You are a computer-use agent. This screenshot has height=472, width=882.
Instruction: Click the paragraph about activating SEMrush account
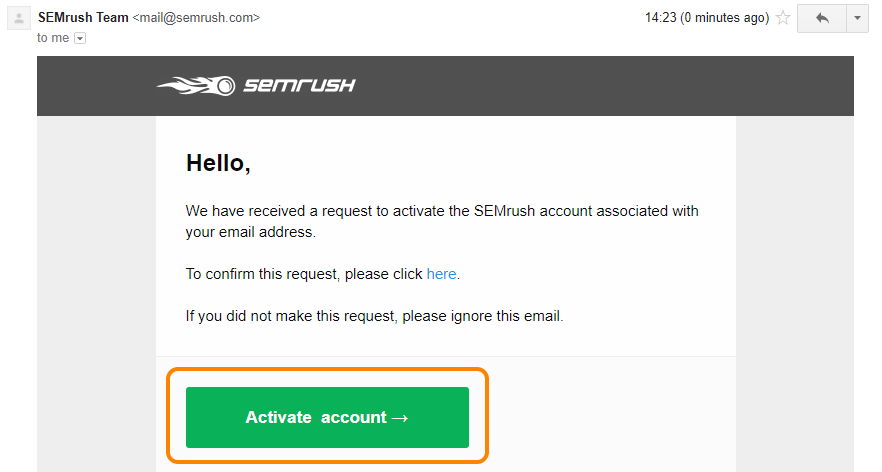(442, 221)
